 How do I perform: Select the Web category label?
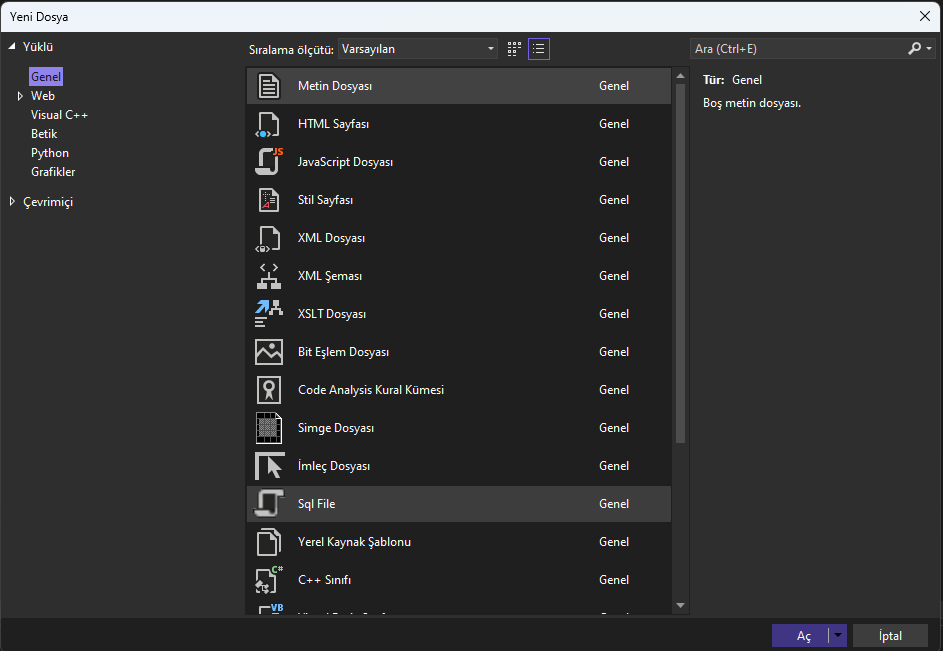tap(43, 96)
